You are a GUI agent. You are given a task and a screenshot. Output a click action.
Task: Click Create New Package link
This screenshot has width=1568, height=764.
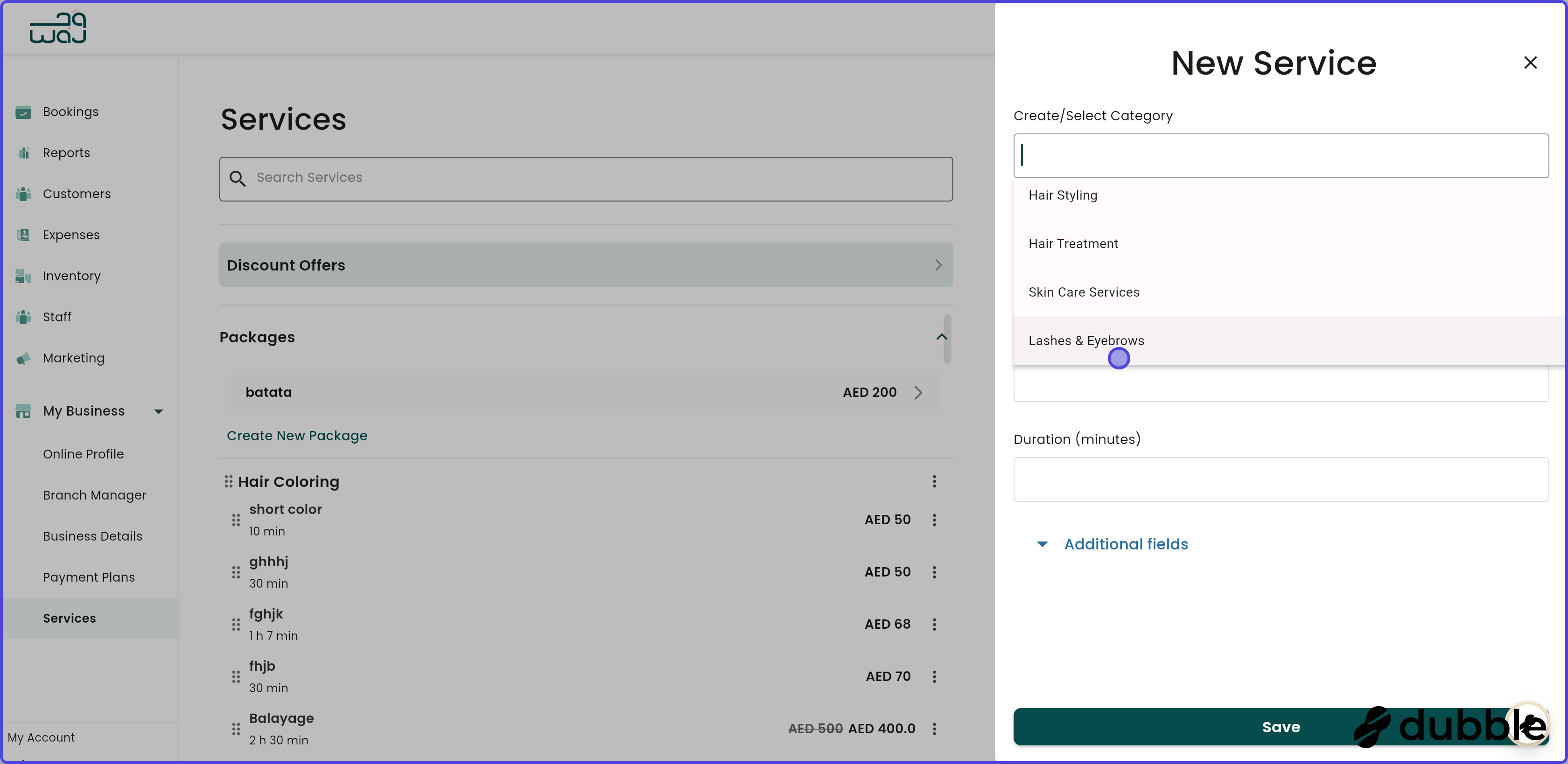297,436
